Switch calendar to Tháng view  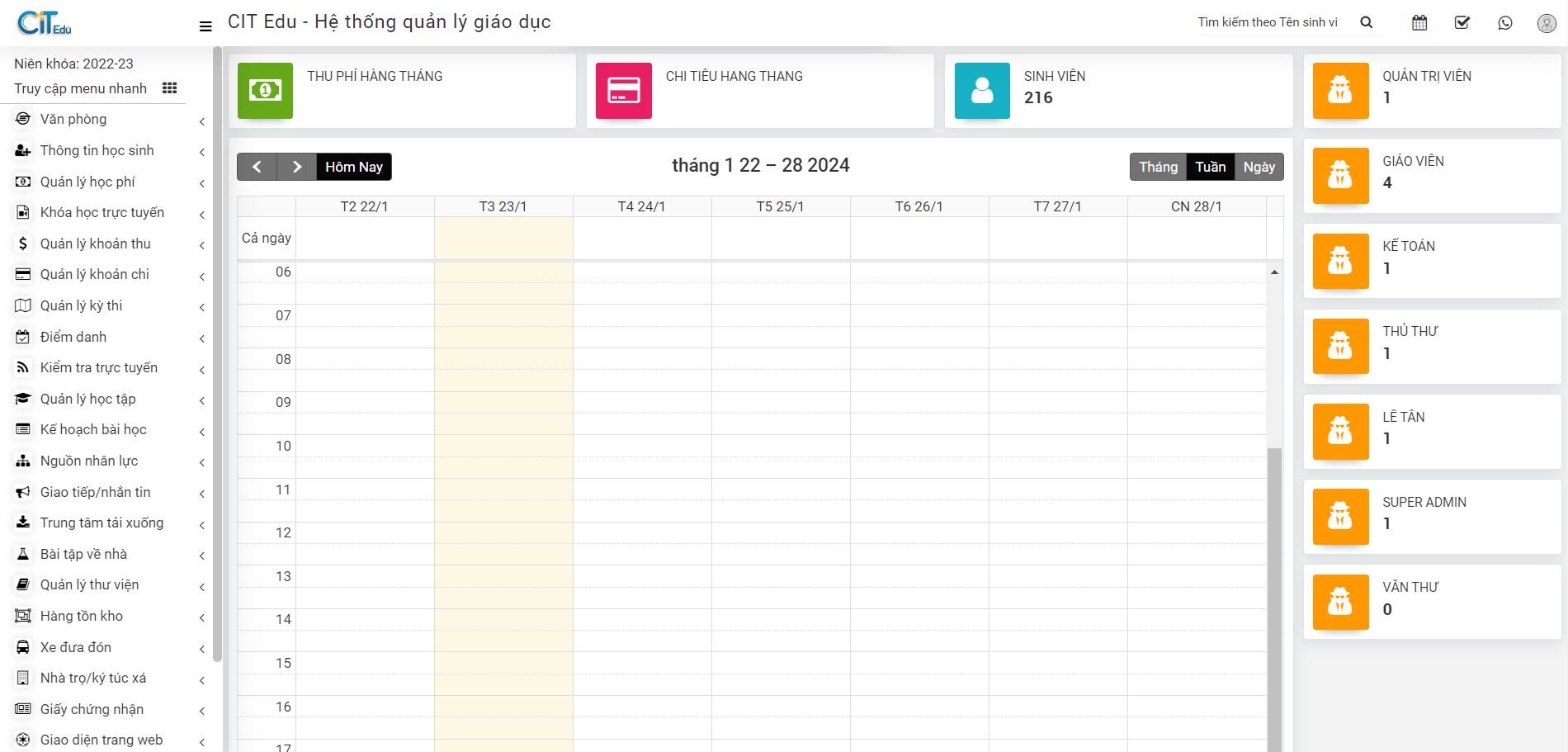(1158, 167)
